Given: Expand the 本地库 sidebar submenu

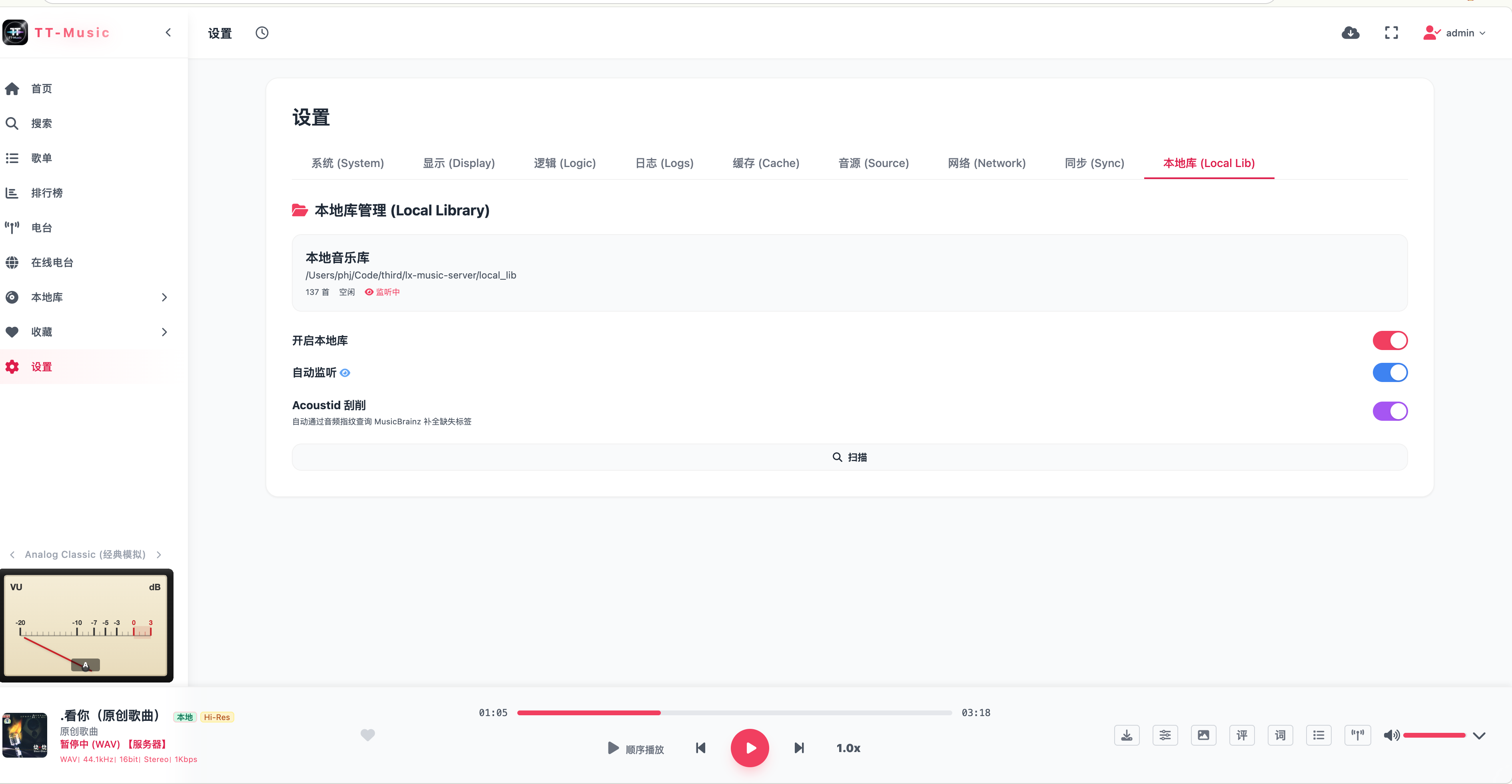Looking at the screenshot, I should tap(164, 298).
